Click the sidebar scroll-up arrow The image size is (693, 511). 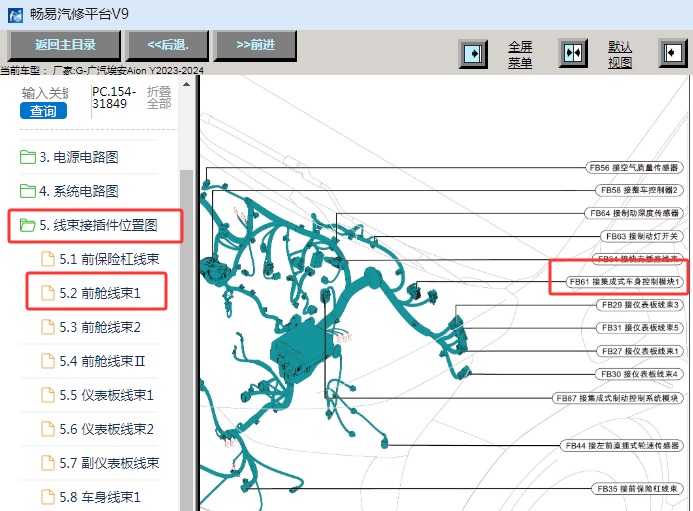(x=187, y=84)
